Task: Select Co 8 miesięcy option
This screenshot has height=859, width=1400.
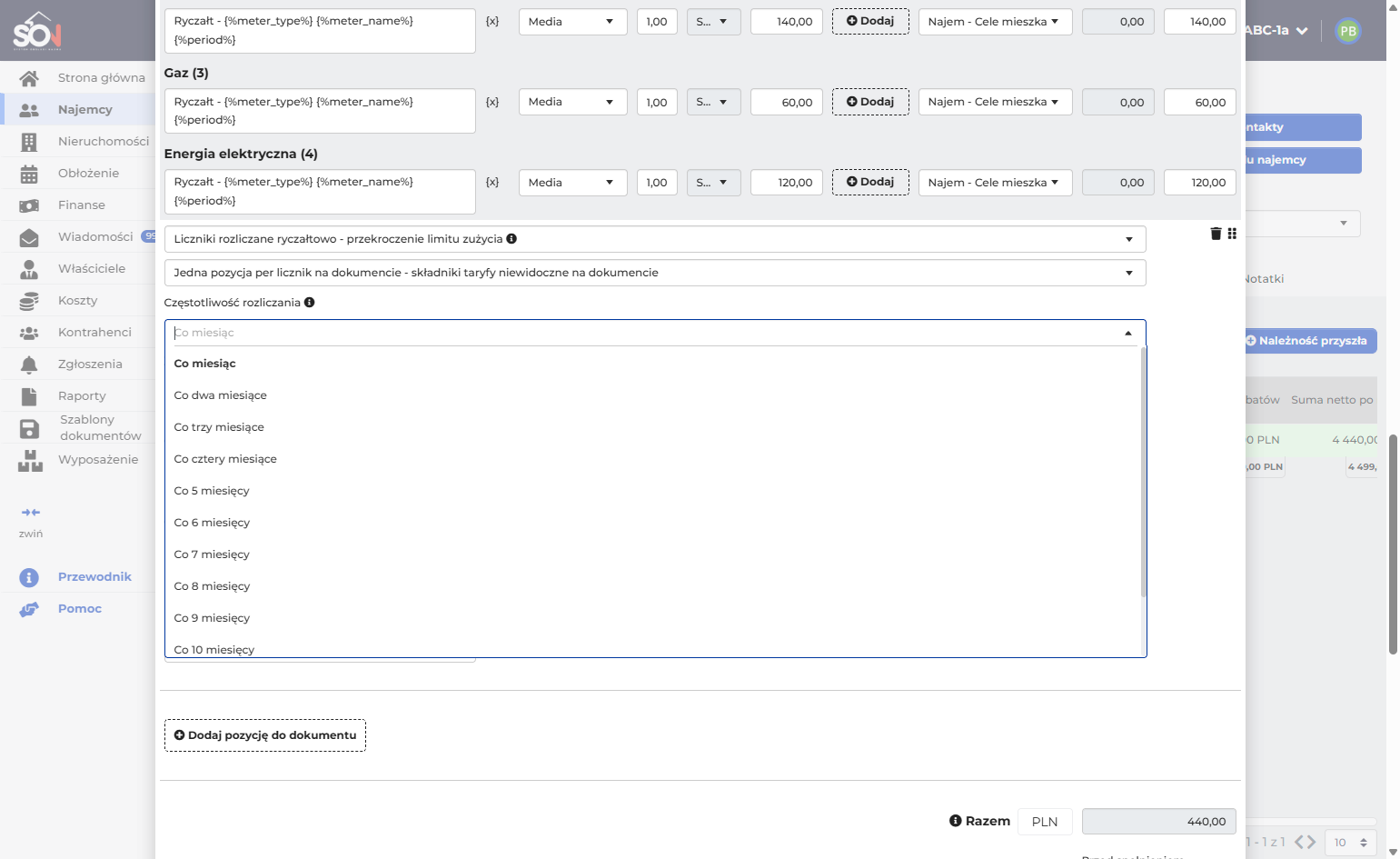Action: click(652, 586)
